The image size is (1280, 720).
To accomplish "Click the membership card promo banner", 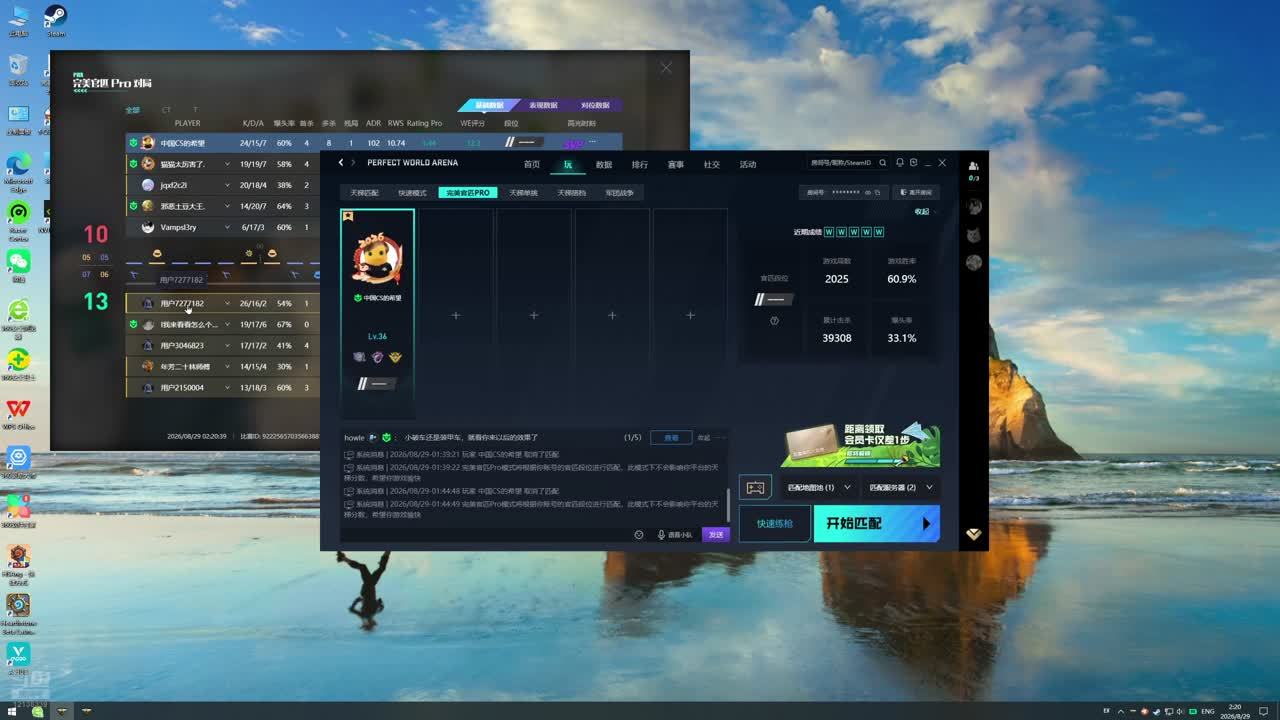I will [x=861, y=445].
